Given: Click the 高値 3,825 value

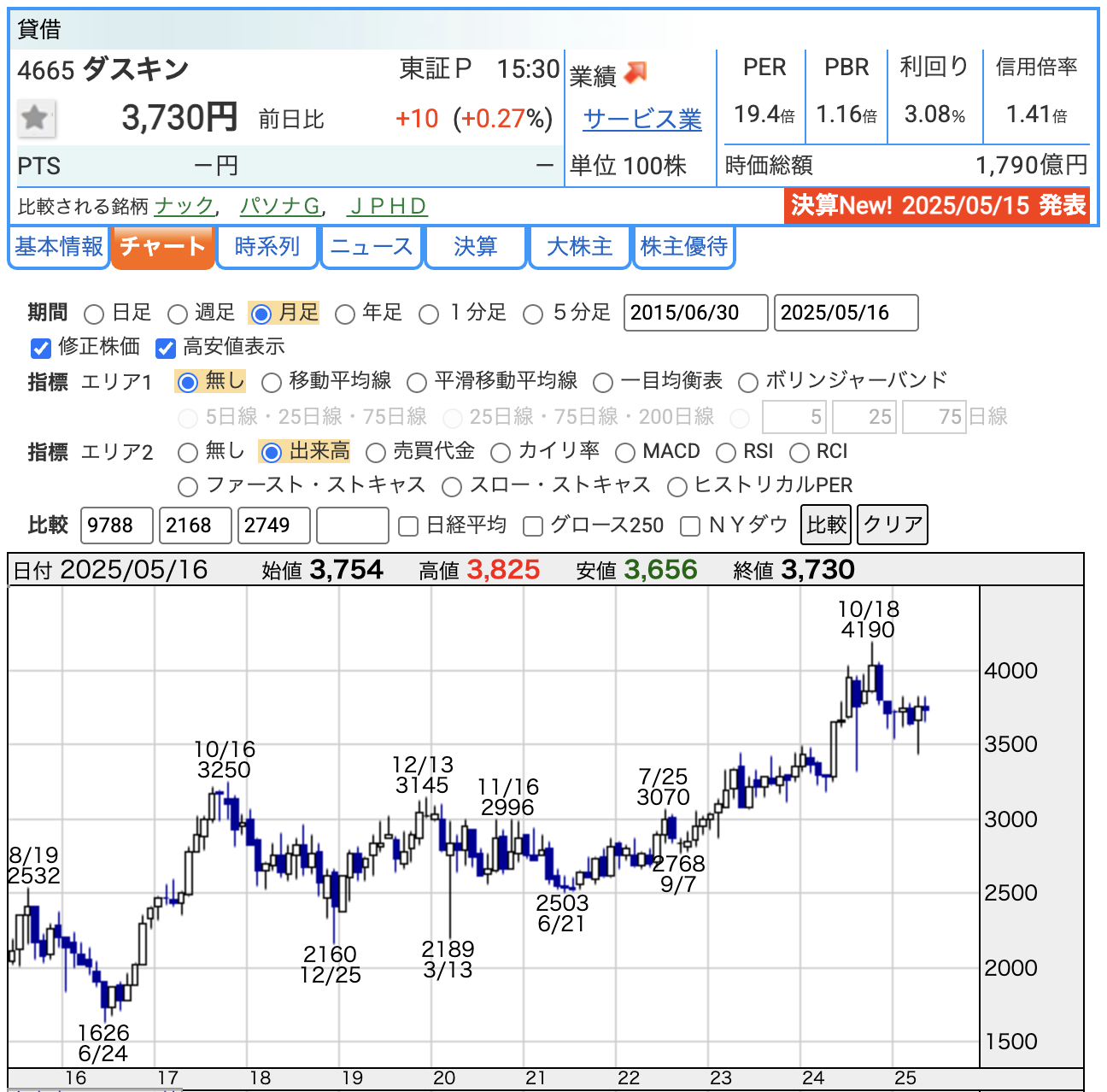Looking at the screenshot, I should click(503, 570).
